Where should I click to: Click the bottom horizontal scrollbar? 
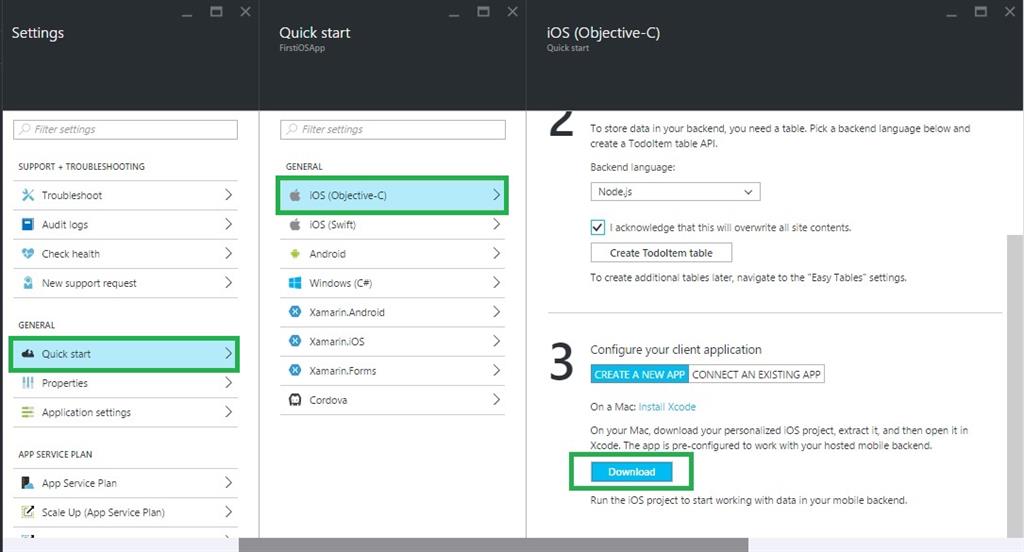tap(493, 545)
